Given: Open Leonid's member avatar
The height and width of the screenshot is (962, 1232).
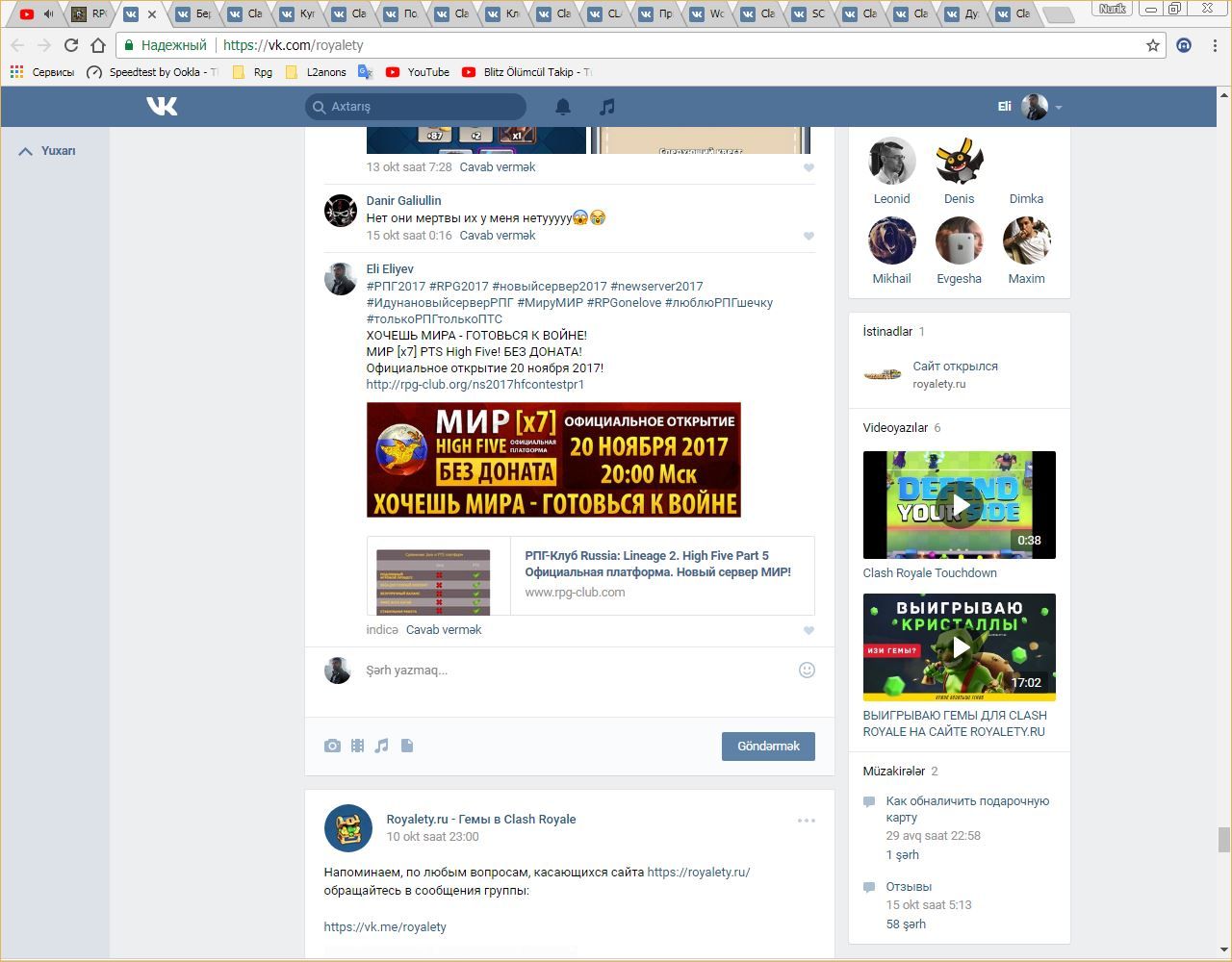Looking at the screenshot, I should tap(891, 161).
